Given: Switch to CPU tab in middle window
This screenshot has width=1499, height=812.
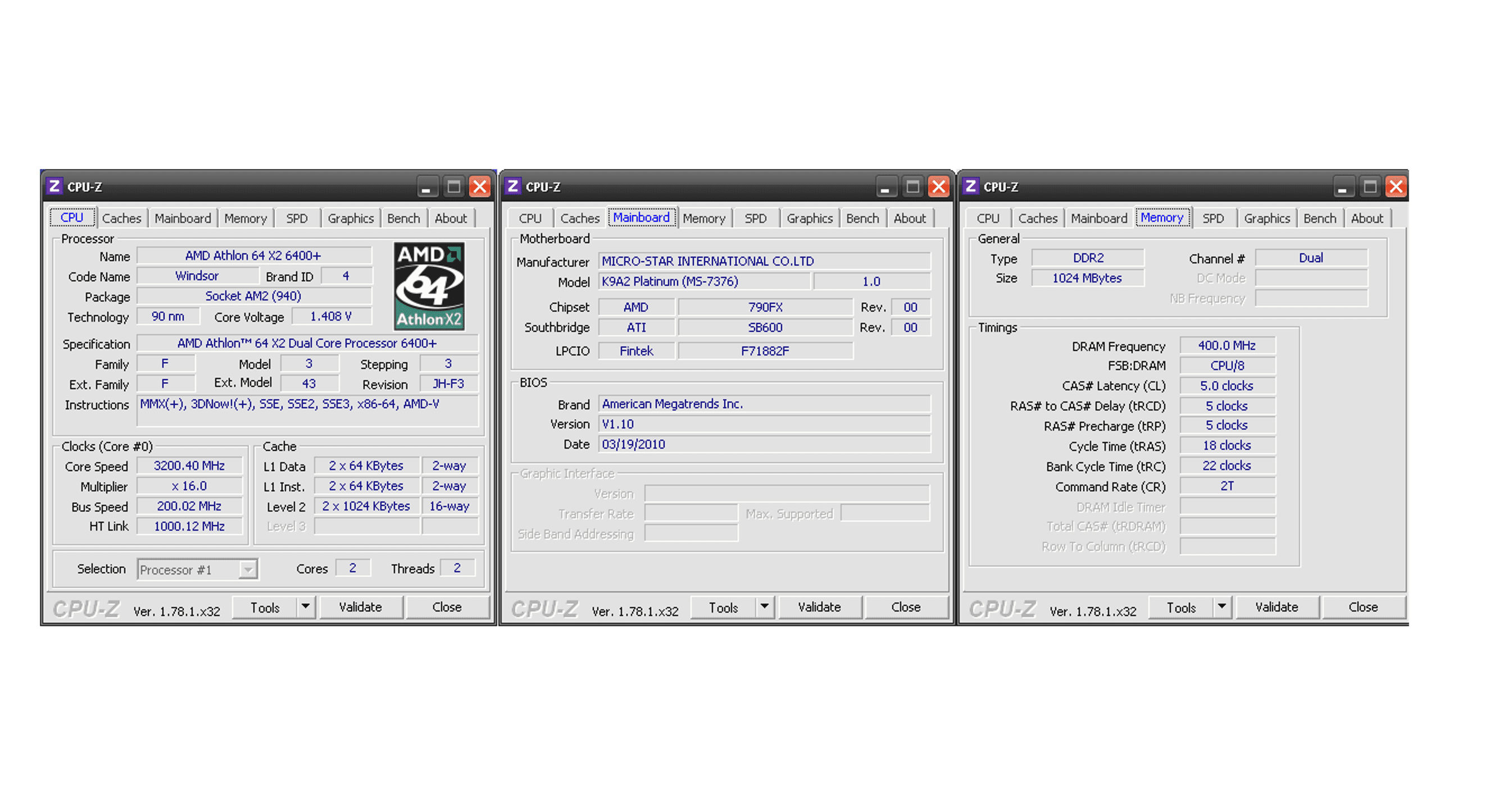Looking at the screenshot, I should 530,218.
